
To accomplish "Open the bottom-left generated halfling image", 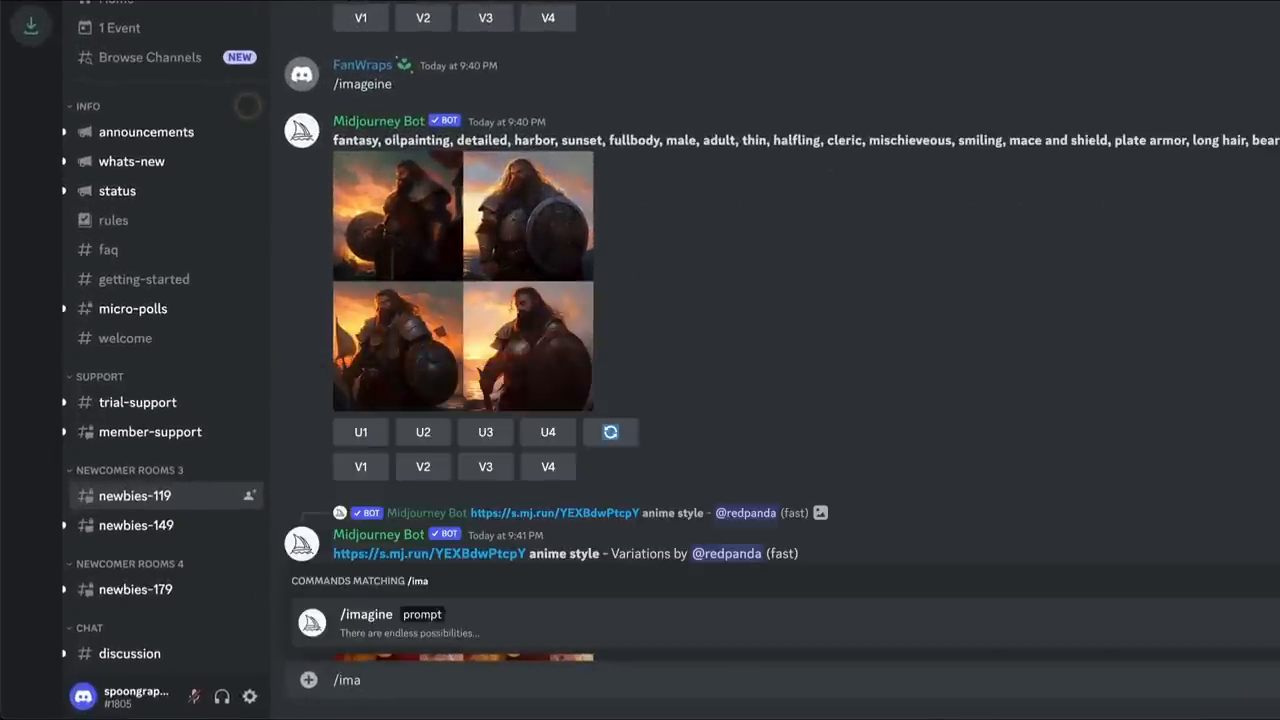I will [x=397, y=346].
